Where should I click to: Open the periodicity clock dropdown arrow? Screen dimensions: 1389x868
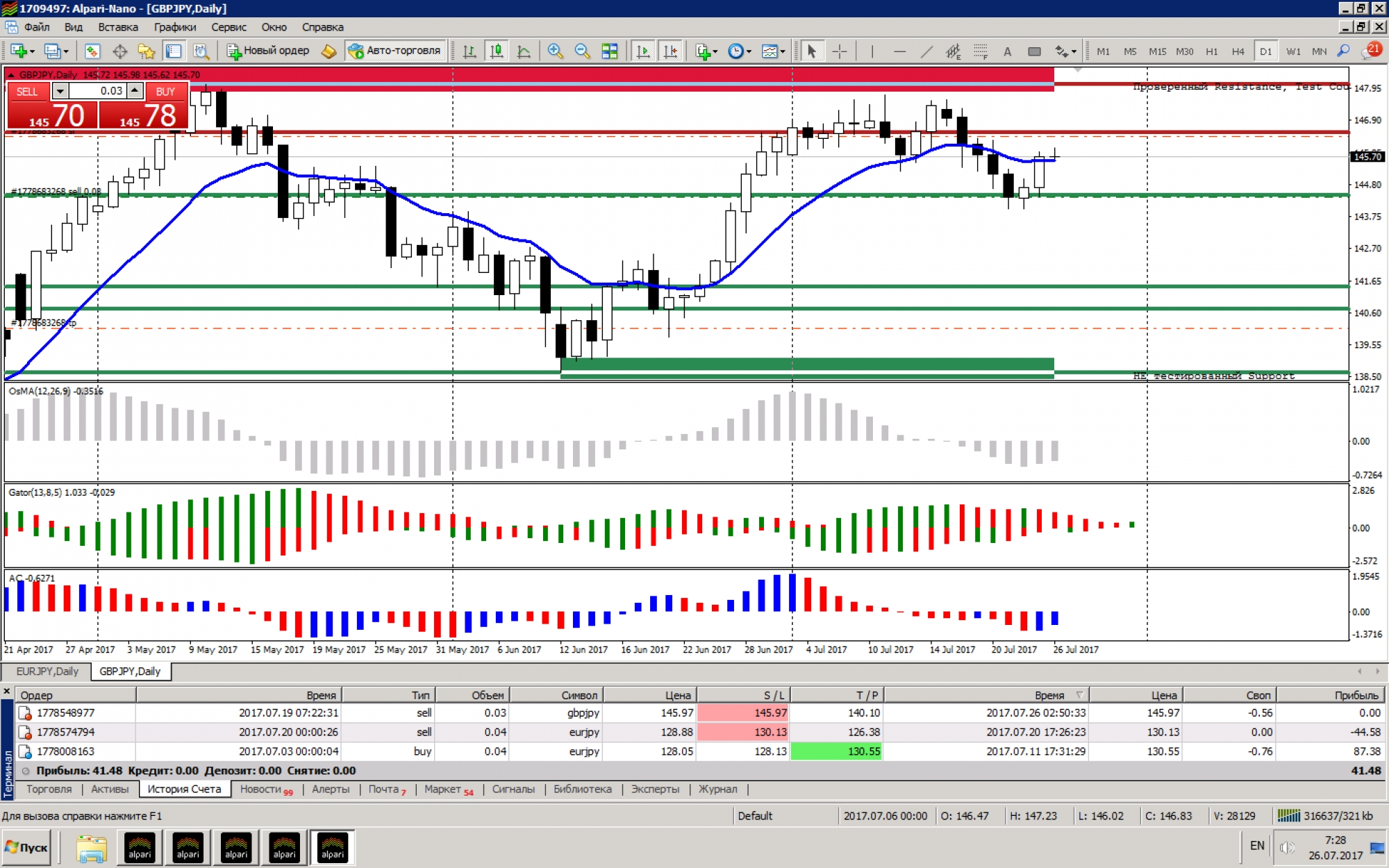749,51
